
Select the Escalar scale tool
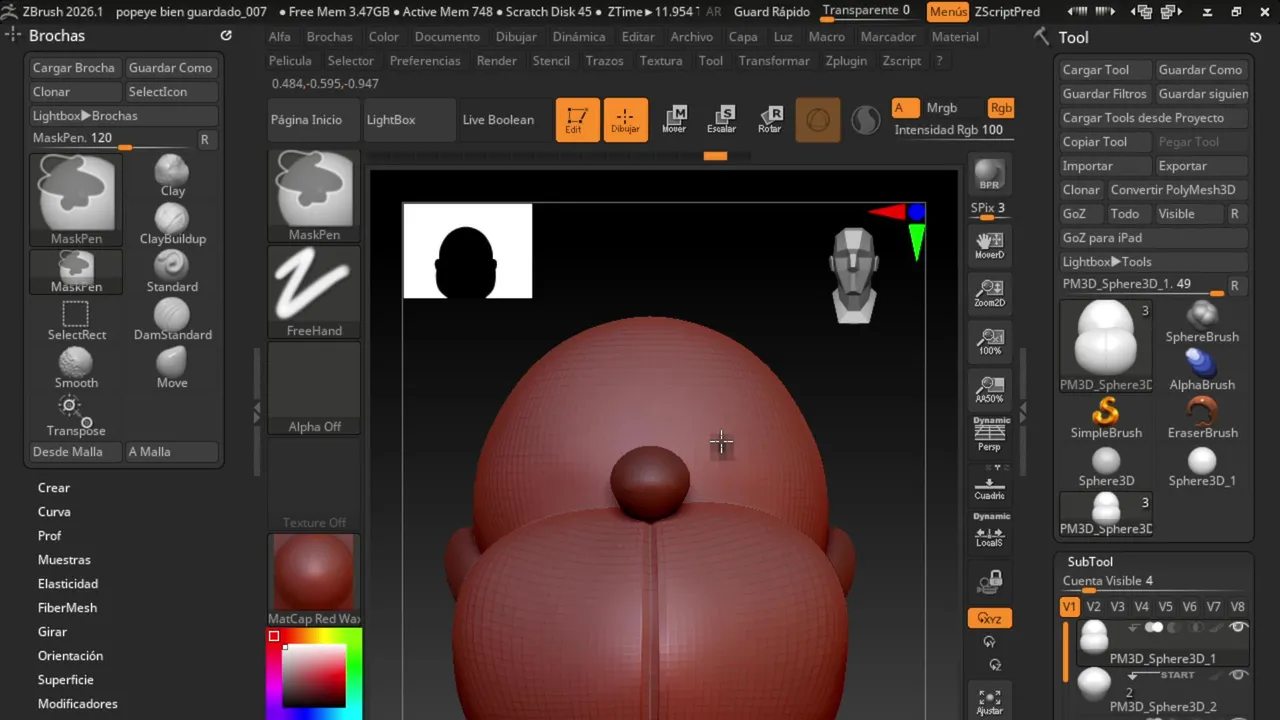pos(721,120)
